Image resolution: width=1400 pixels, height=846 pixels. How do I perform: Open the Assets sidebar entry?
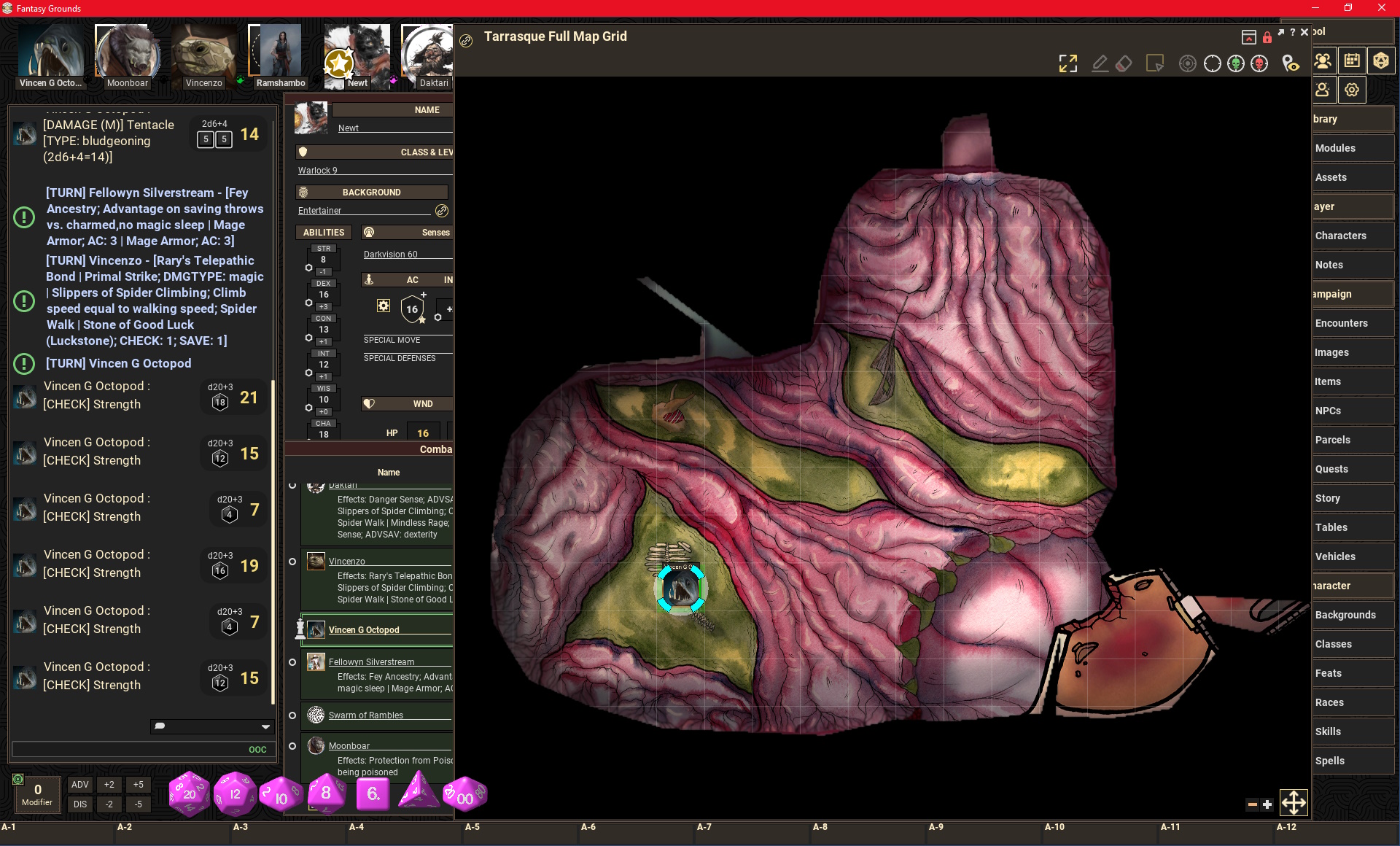tap(1353, 177)
